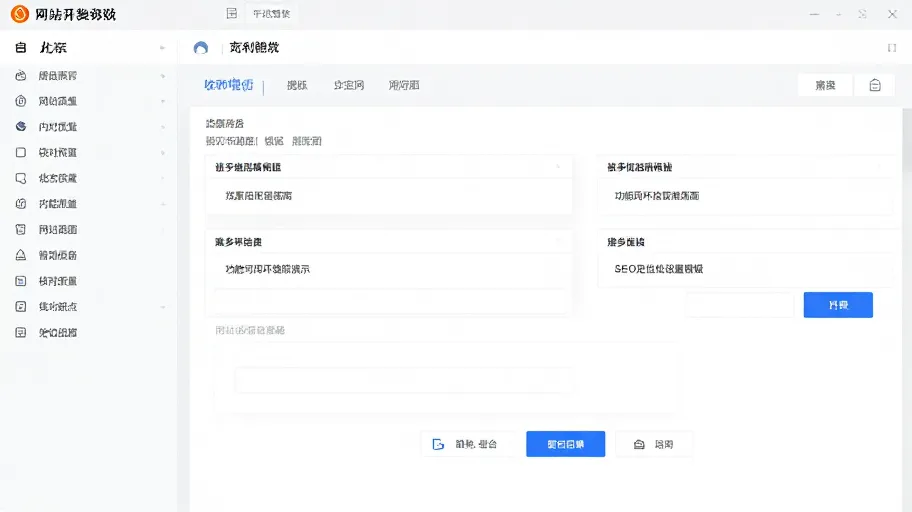The width and height of the screenshot is (912, 512).
Task: Select the bell-shaped icon in the sidebar
Action: pos(20,255)
